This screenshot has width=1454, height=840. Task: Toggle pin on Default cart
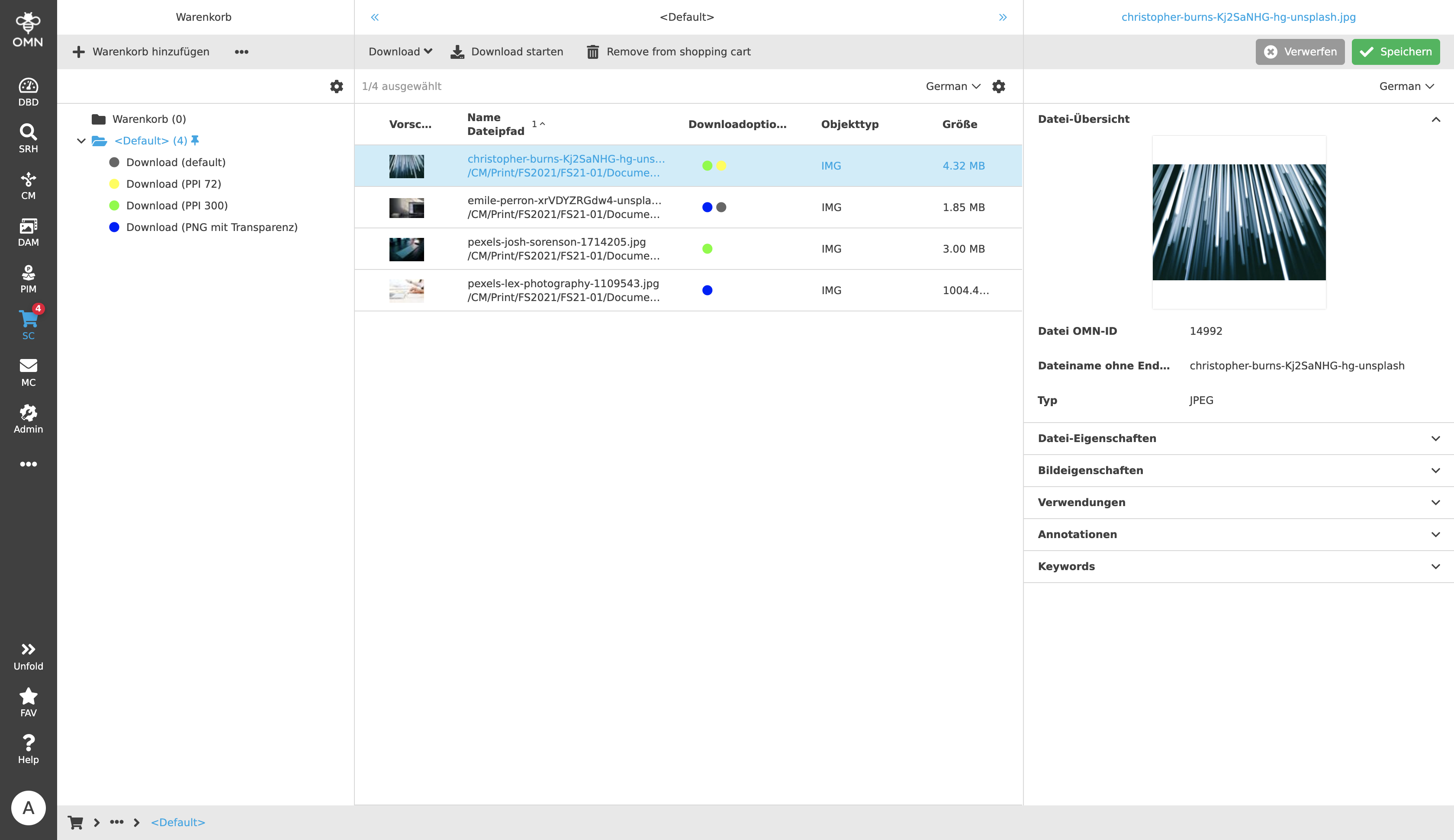click(195, 140)
